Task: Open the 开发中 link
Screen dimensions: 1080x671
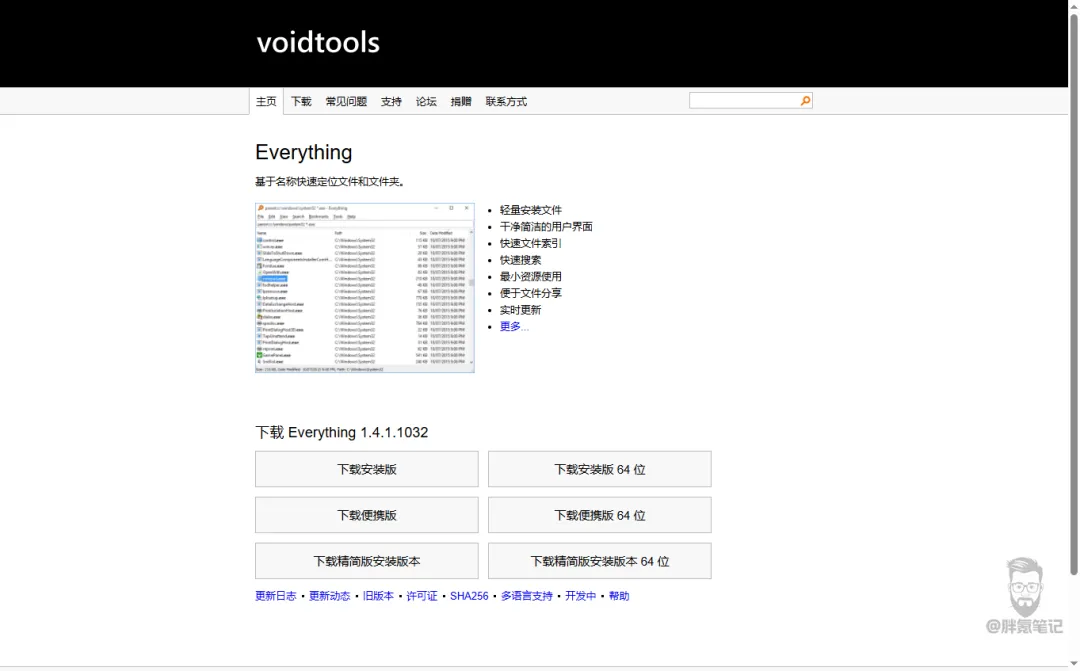Action: (580, 596)
